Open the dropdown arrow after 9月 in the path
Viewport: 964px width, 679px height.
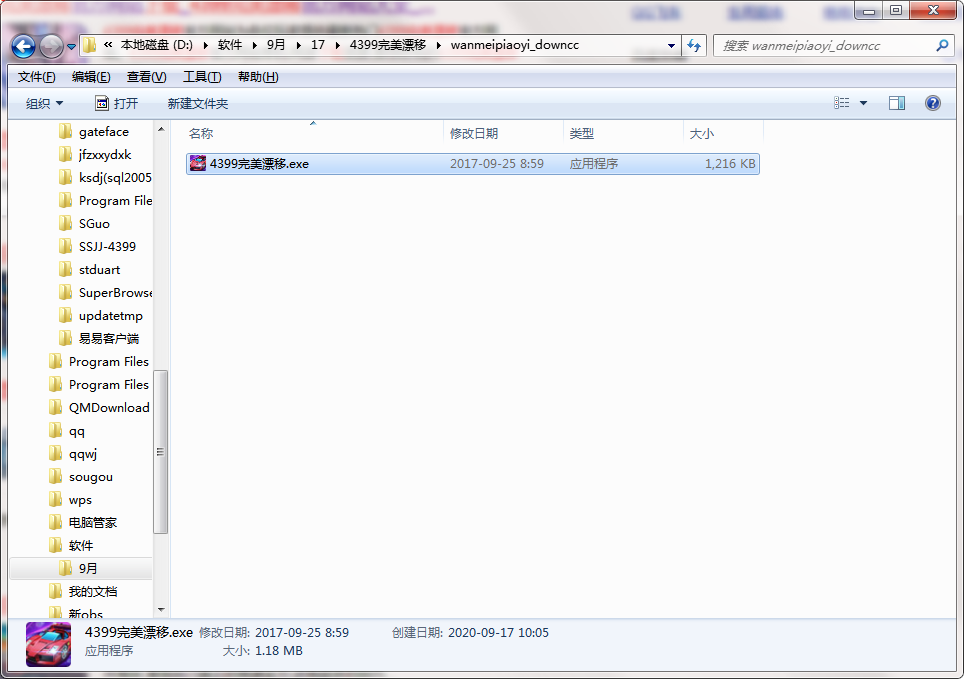298,46
